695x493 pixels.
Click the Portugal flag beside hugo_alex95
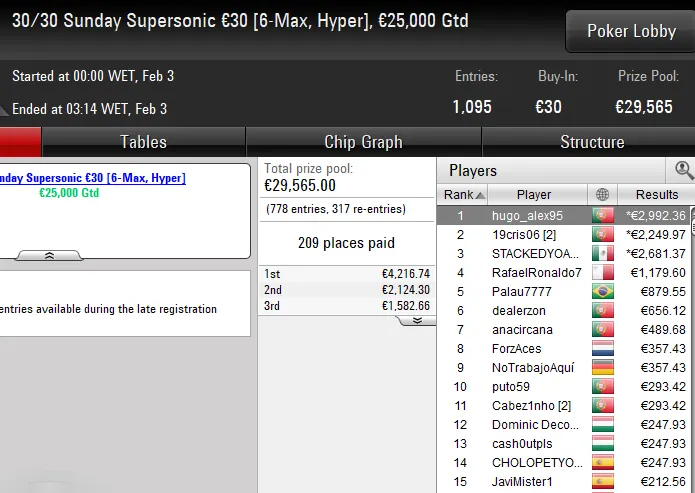pos(602,215)
